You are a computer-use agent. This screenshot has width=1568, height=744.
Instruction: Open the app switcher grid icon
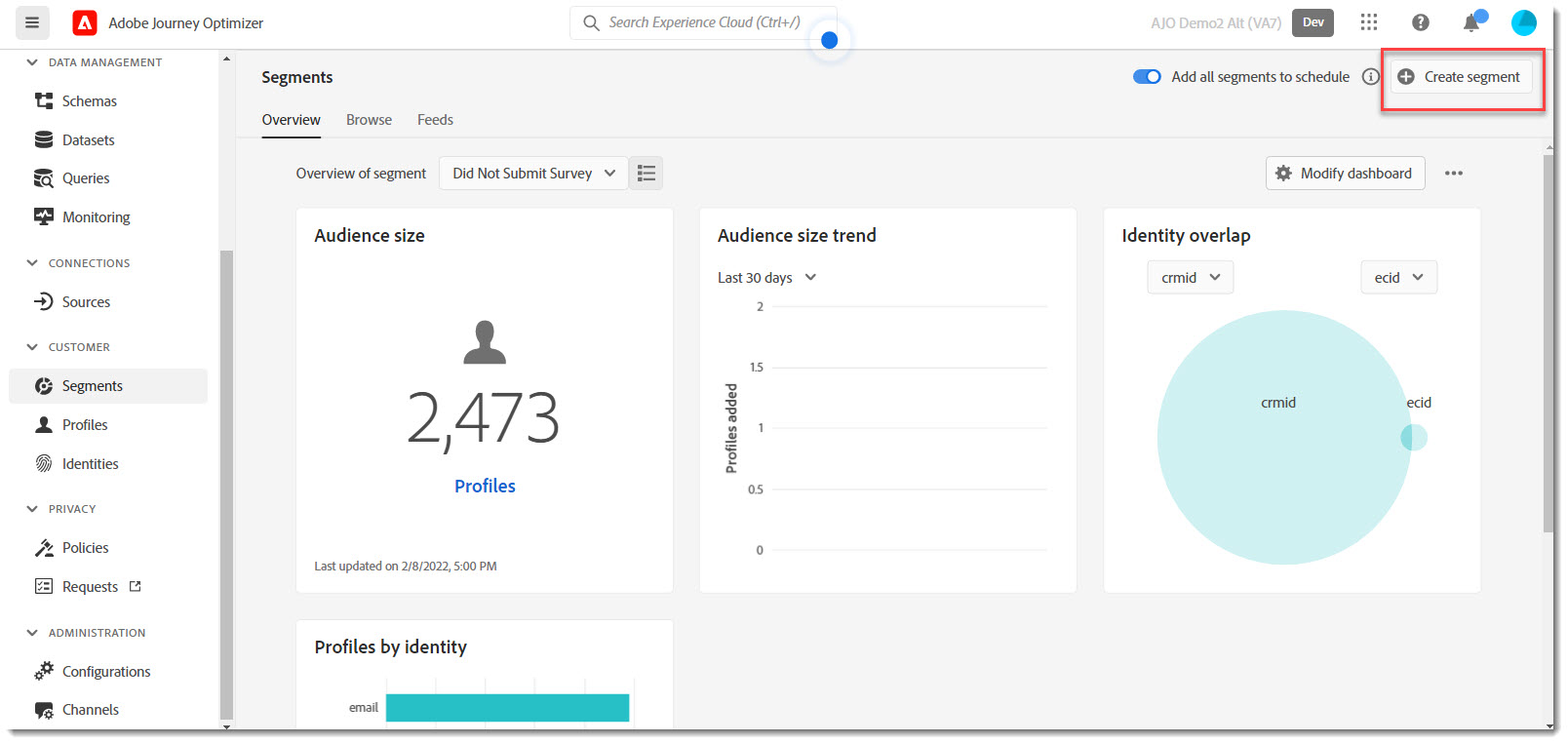[x=1369, y=22]
